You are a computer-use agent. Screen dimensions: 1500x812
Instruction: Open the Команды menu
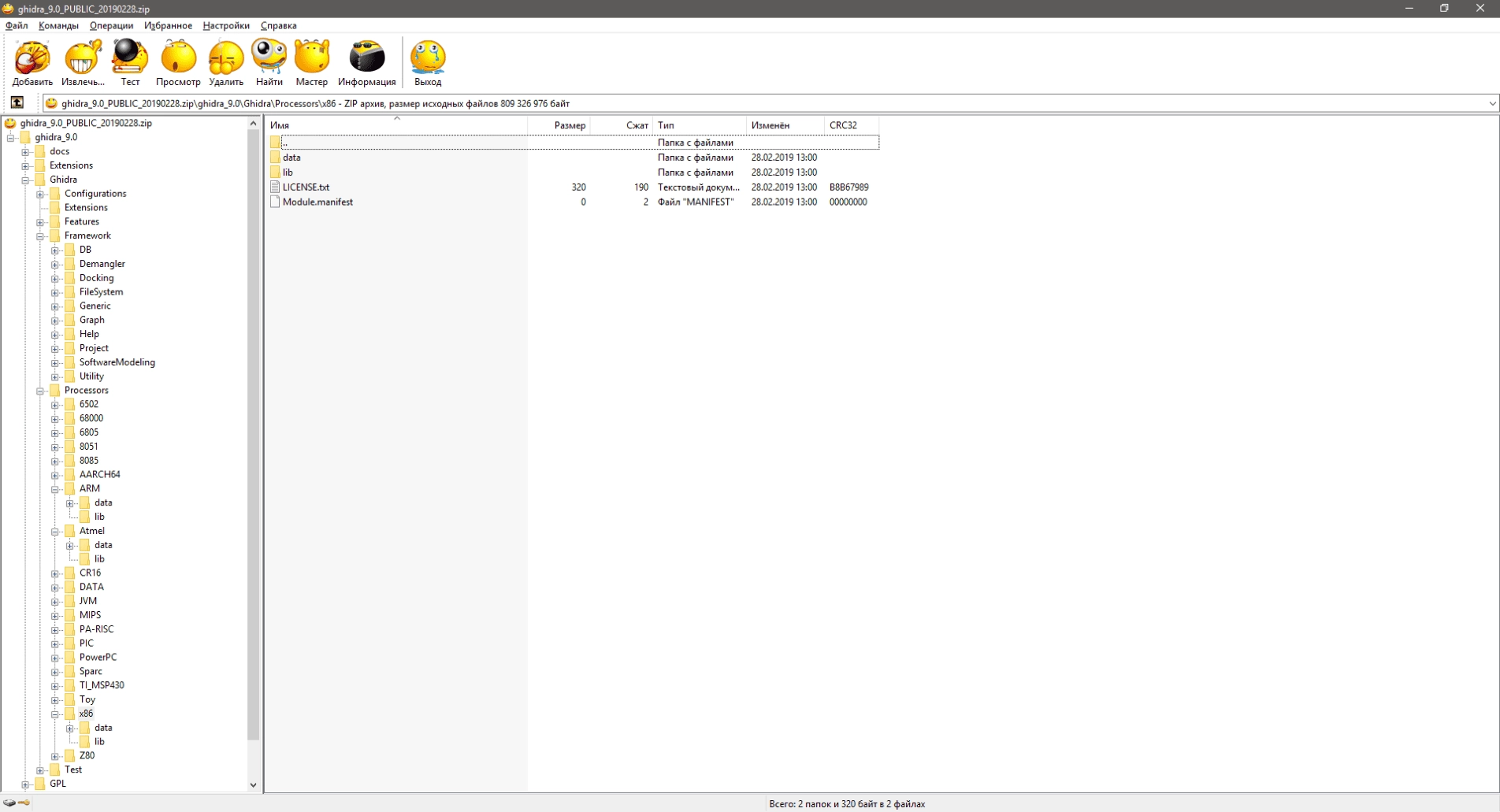tap(58, 25)
